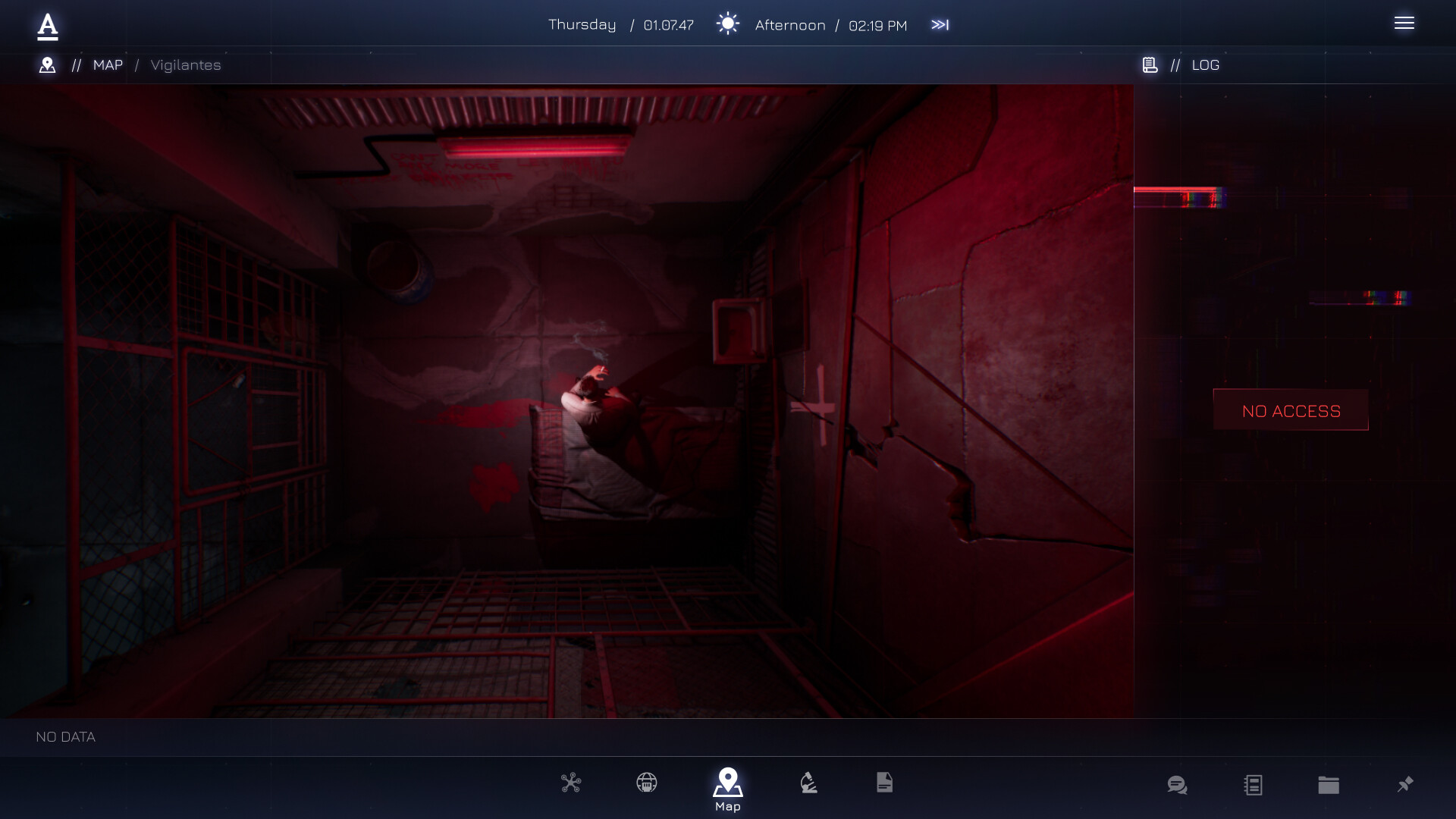Image resolution: width=1456 pixels, height=819 pixels.
Task: Open the web browser globe icon
Action: click(x=647, y=783)
